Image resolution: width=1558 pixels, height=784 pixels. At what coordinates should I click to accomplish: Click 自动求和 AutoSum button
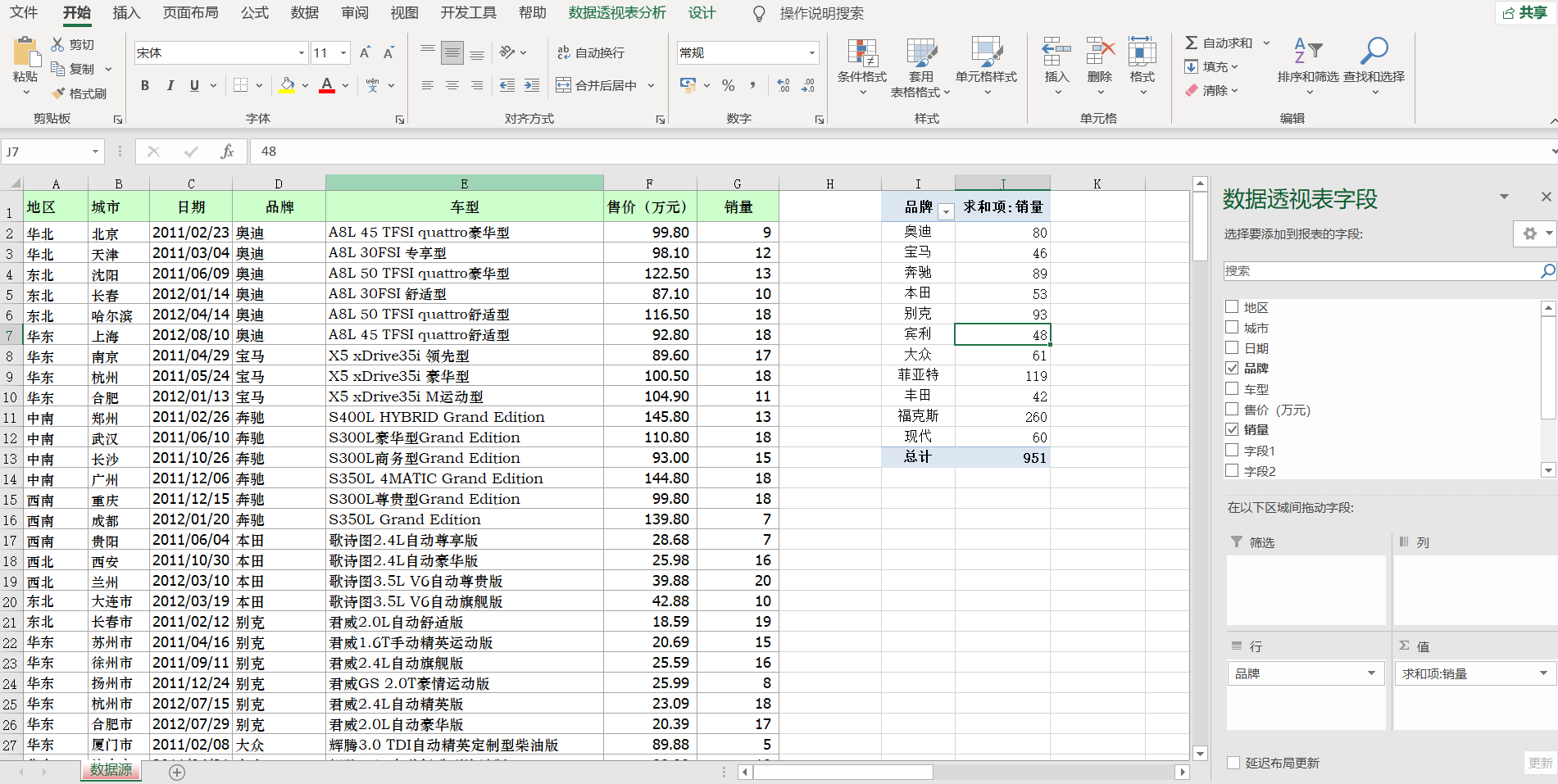click(x=1219, y=43)
